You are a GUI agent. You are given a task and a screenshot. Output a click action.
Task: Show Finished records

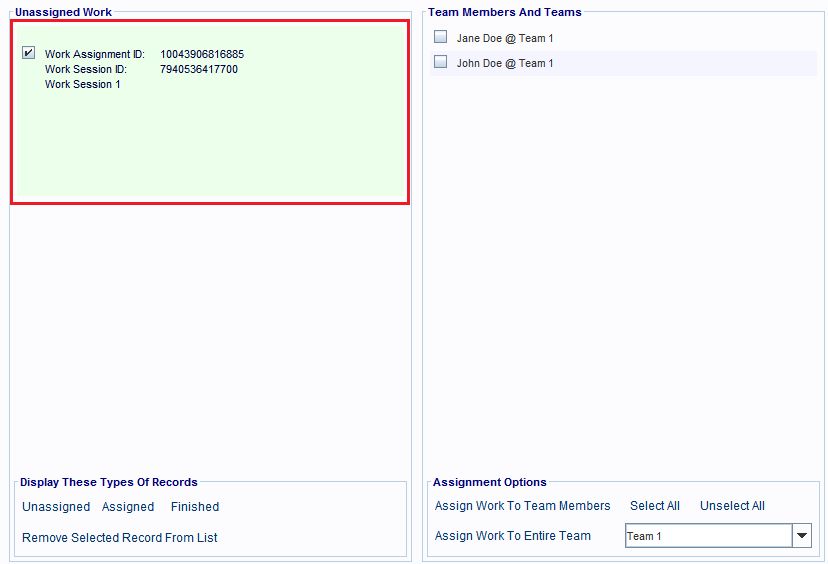(195, 507)
